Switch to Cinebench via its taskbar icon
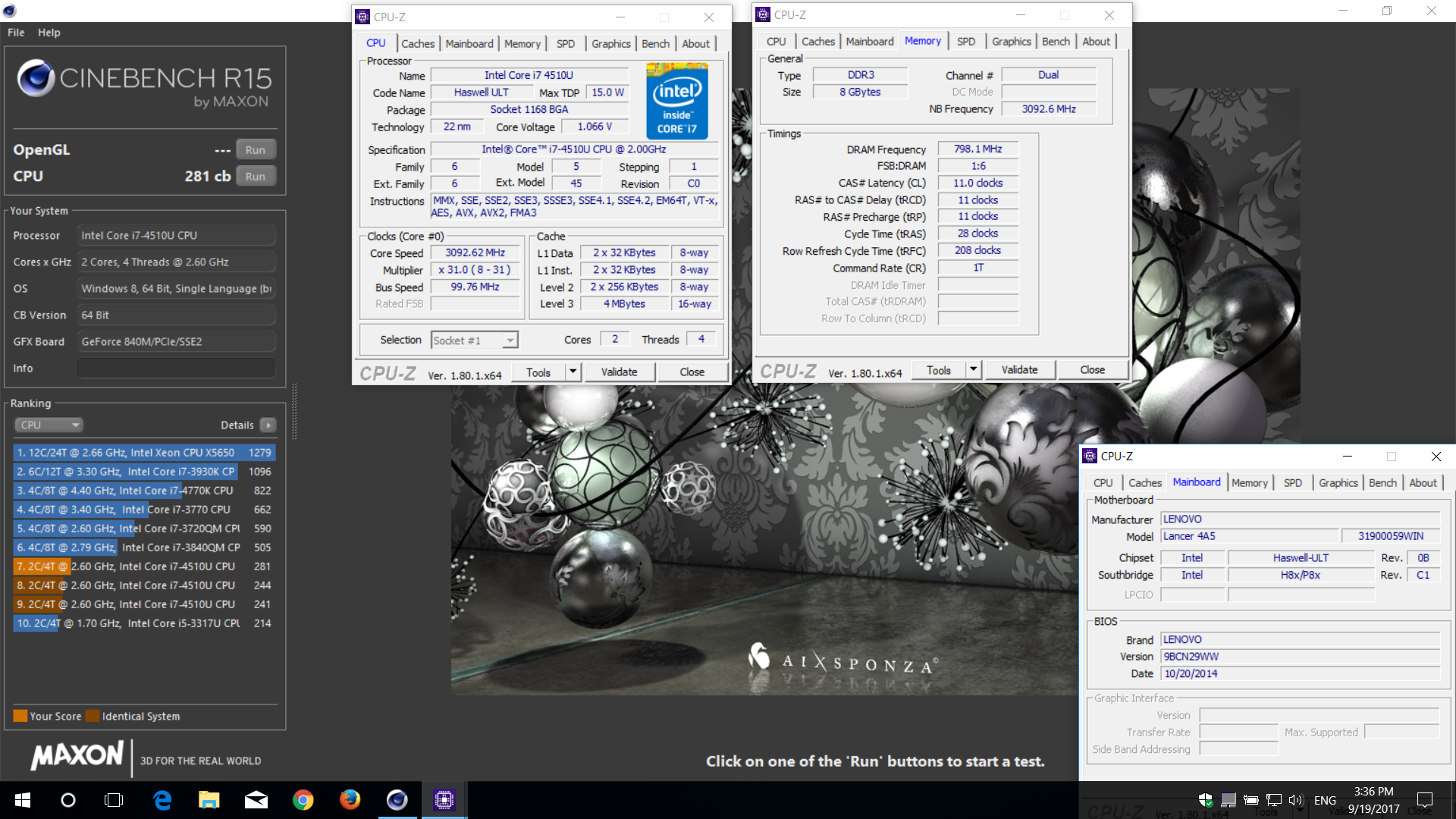The height and width of the screenshot is (819, 1456). click(x=397, y=800)
